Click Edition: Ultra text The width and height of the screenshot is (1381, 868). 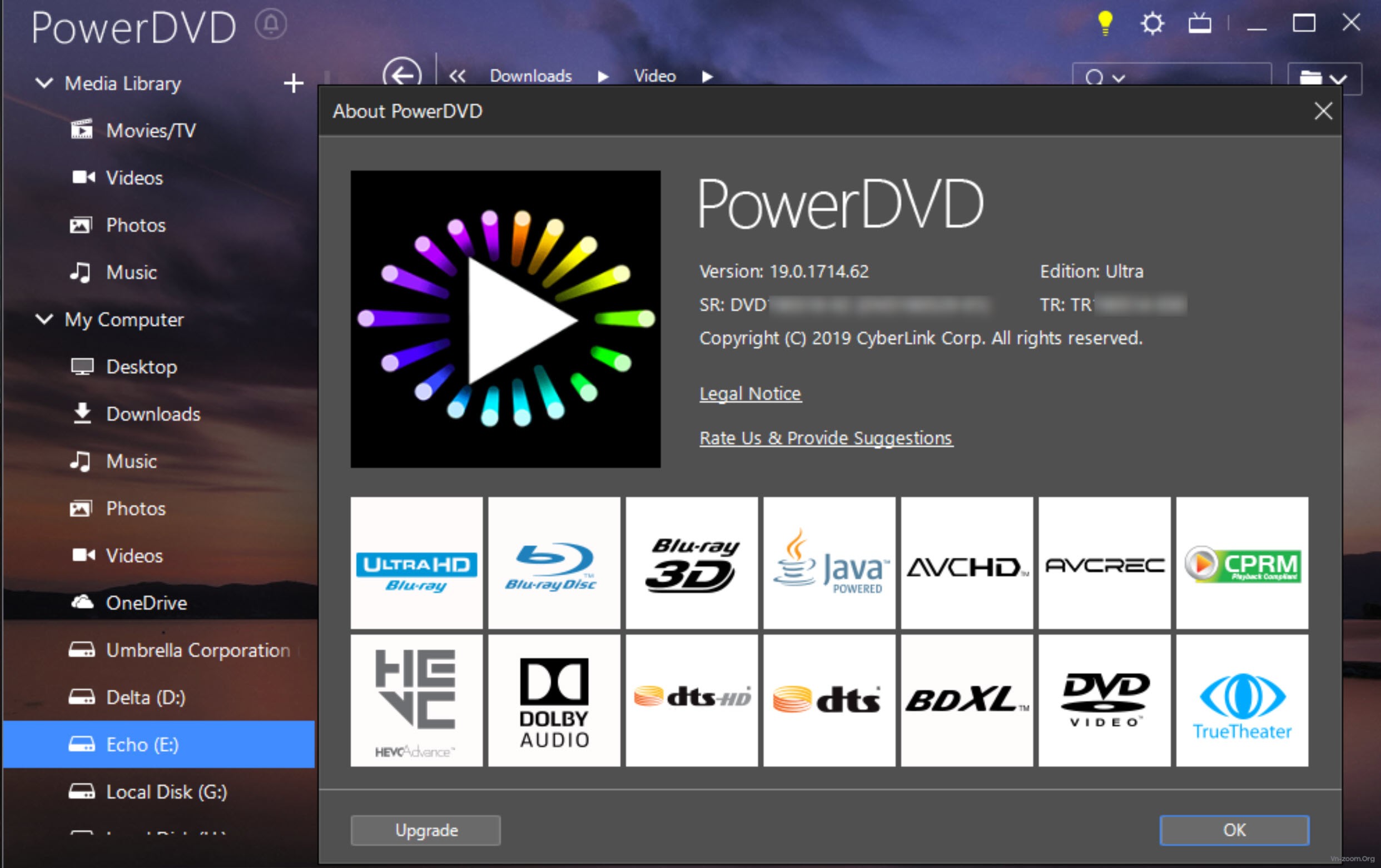[x=1091, y=271]
